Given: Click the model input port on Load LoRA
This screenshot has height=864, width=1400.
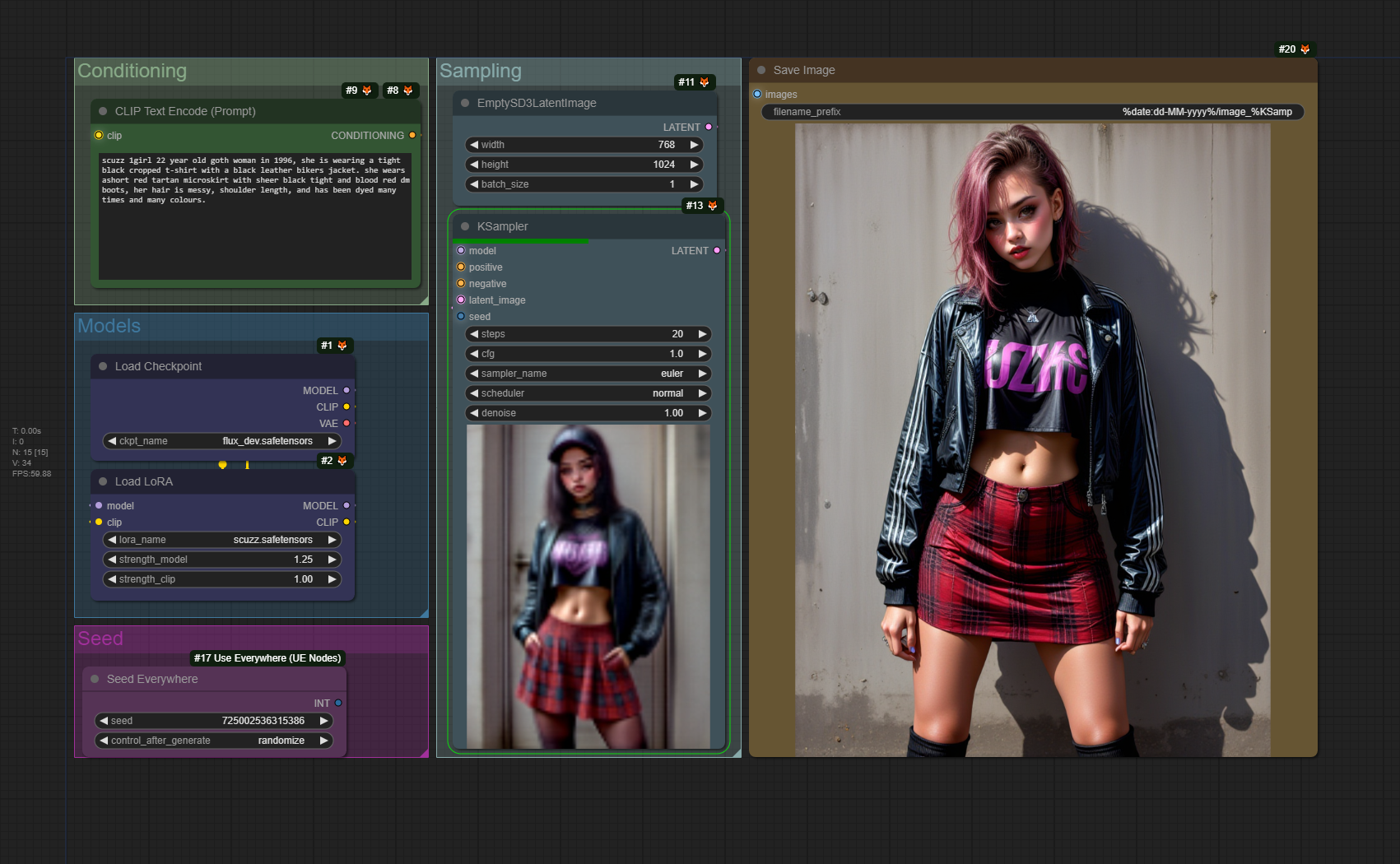Looking at the screenshot, I should 99,505.
